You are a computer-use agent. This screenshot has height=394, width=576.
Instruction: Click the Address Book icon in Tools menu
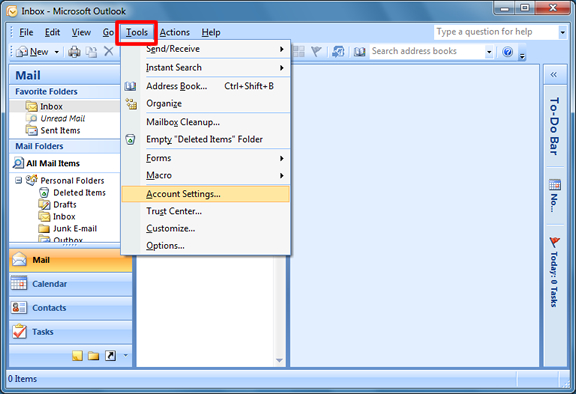(130, 86)
